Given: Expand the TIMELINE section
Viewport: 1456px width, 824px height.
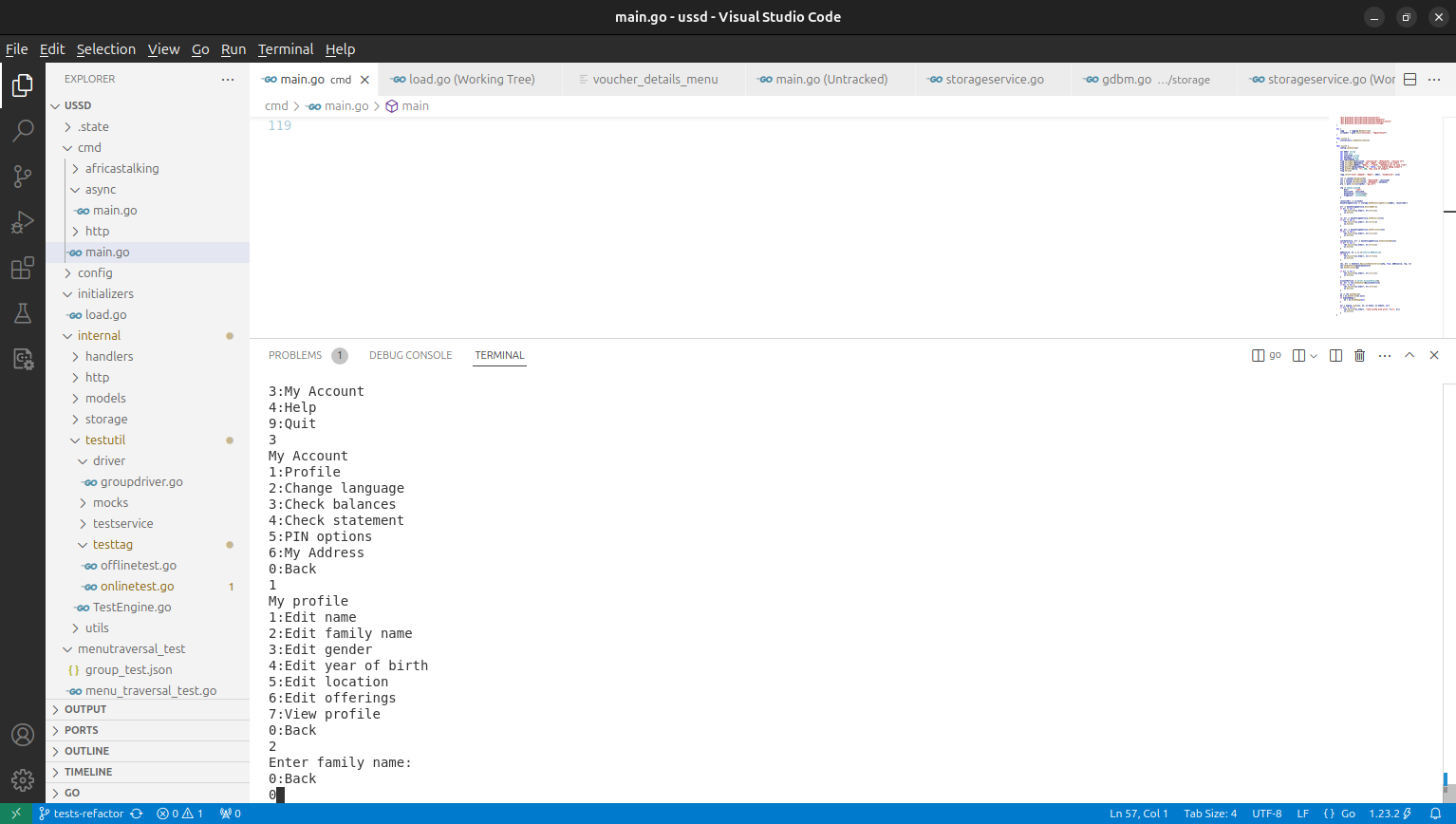Looking at the screenshot, I should click(88, 772).
